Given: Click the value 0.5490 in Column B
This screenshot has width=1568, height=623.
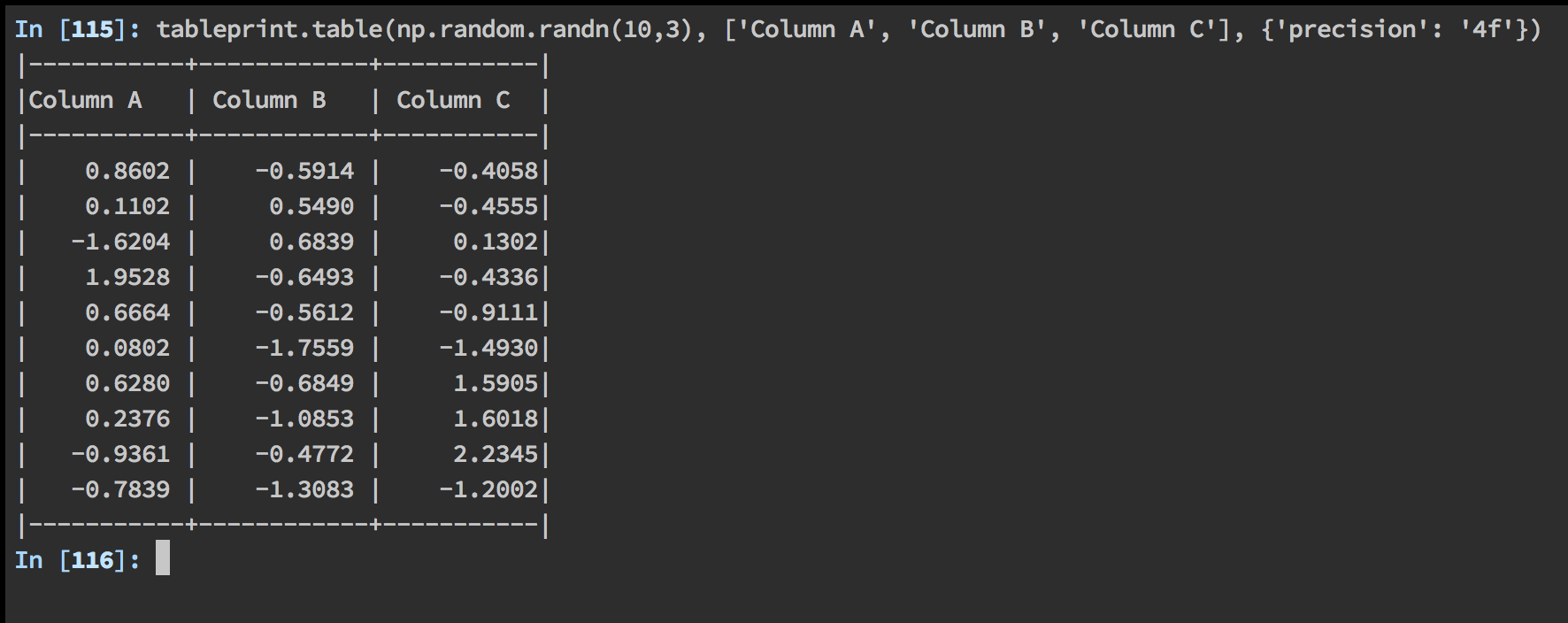Looking at the screenshot, I should (311, 206).
